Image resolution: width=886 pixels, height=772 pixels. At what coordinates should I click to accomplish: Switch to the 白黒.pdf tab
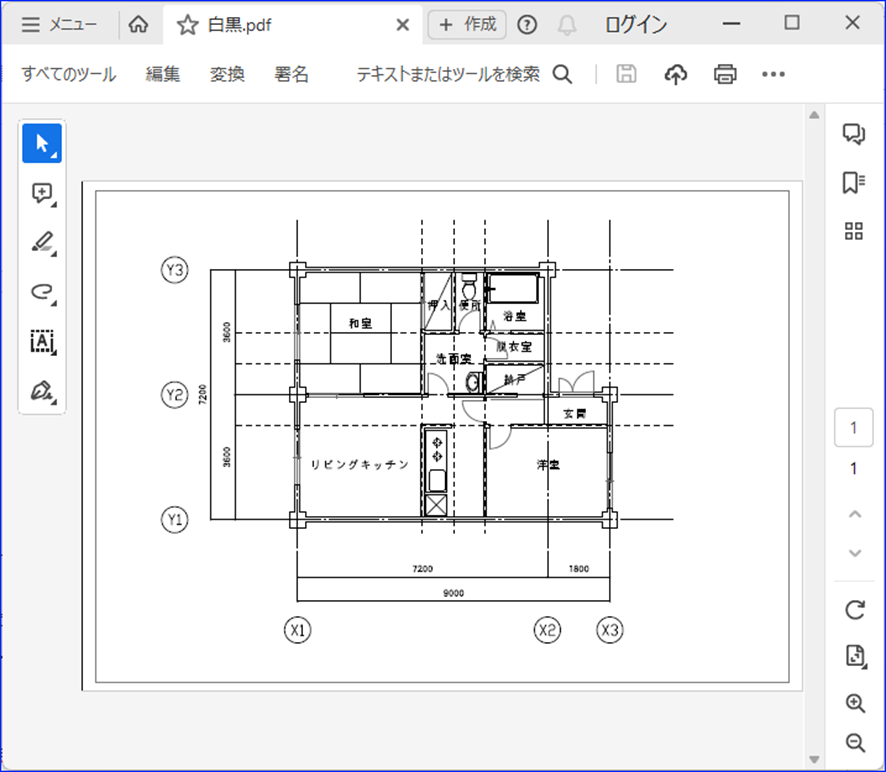(240, 26)
